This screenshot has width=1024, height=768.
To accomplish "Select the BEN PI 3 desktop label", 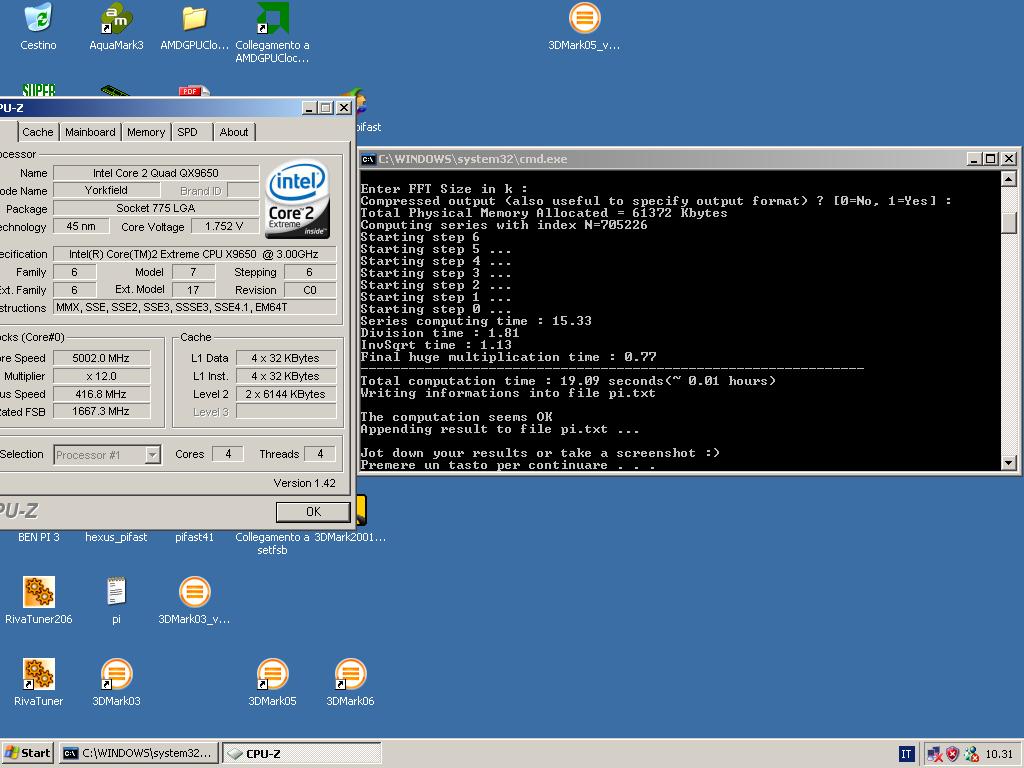I will click(39, 537).
